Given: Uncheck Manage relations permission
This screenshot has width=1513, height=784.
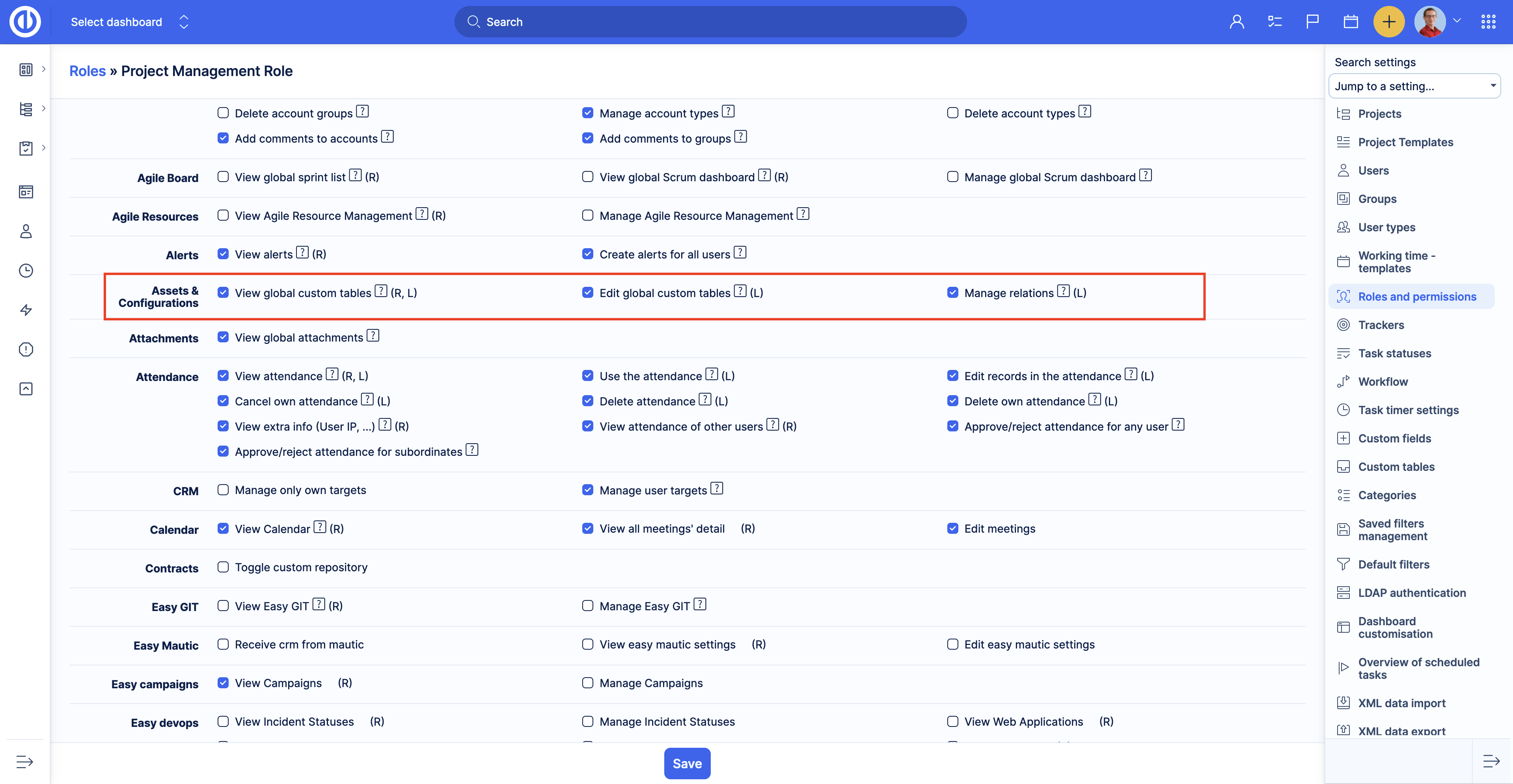Looking at the screenshot, I should click(x=953, y=292).
